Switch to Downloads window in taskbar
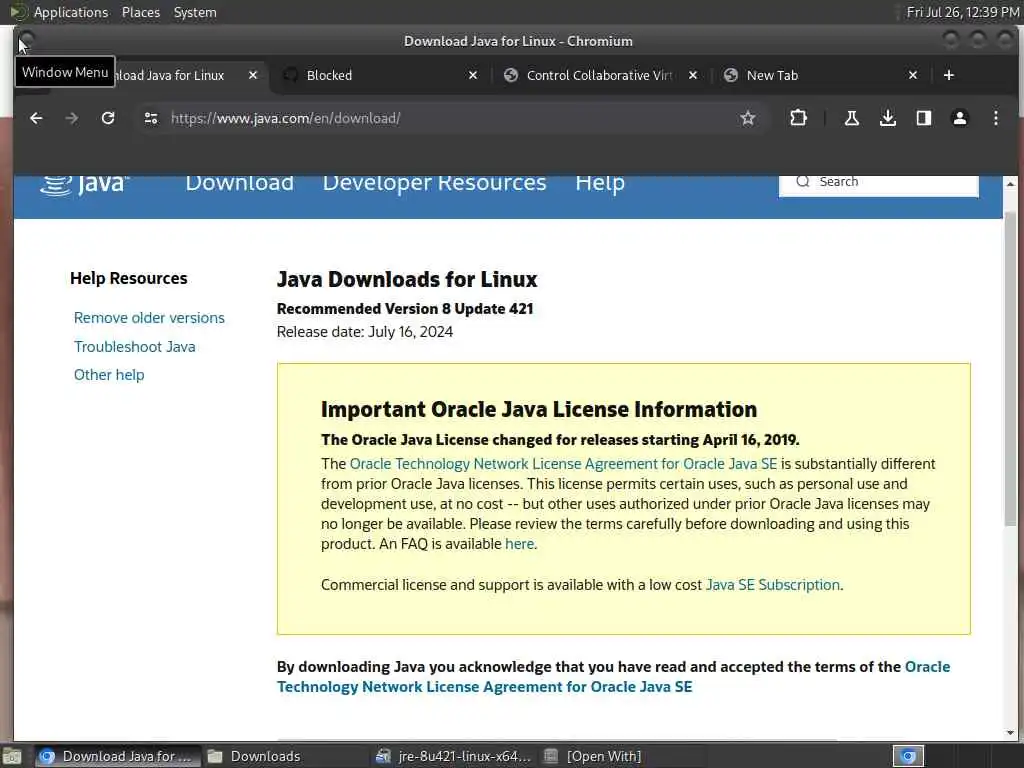 285,756
